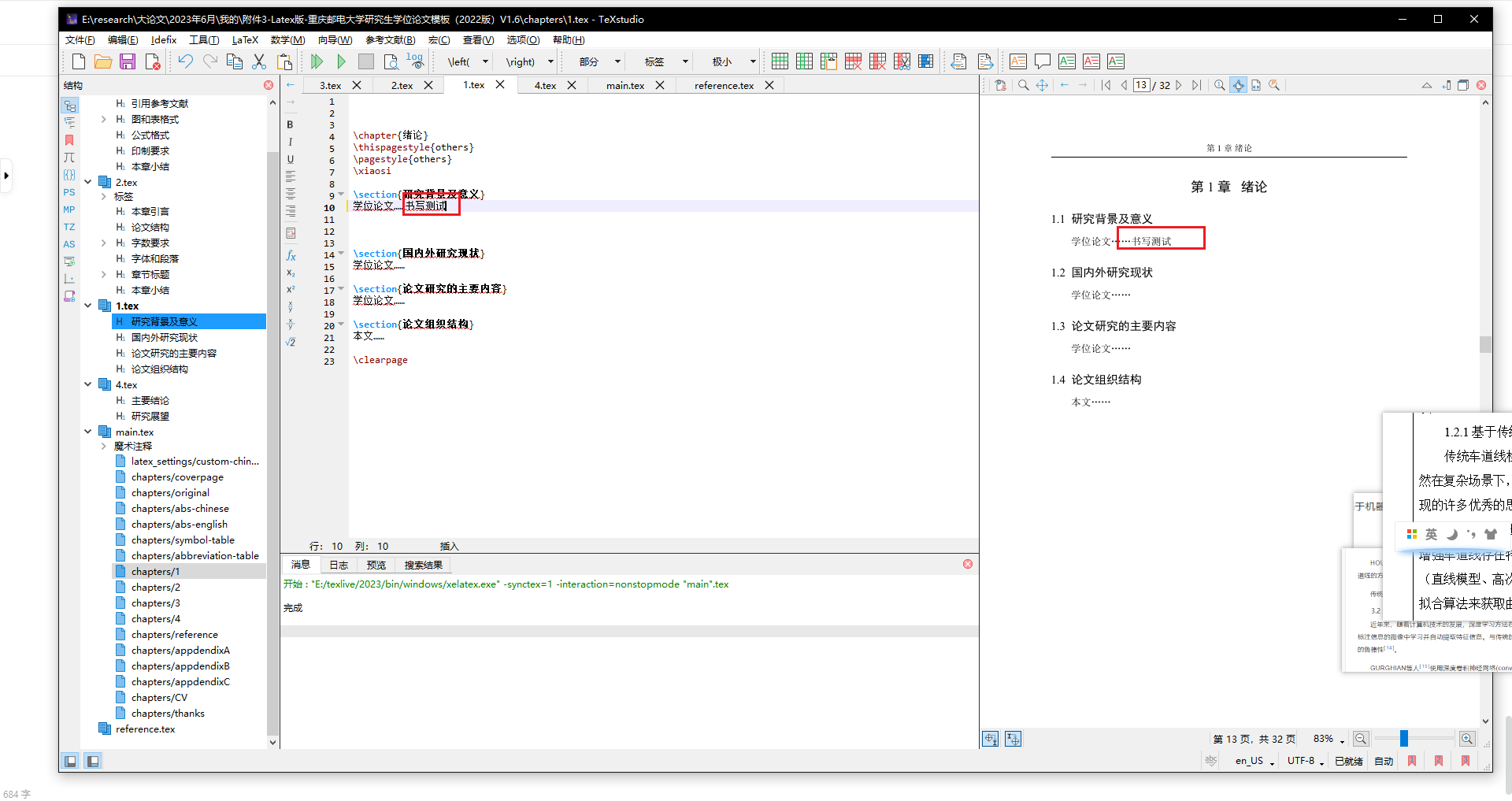Open the 标签 label dropdown
The height and width of the screenshot is (801, 1512).
click(685, 61)
